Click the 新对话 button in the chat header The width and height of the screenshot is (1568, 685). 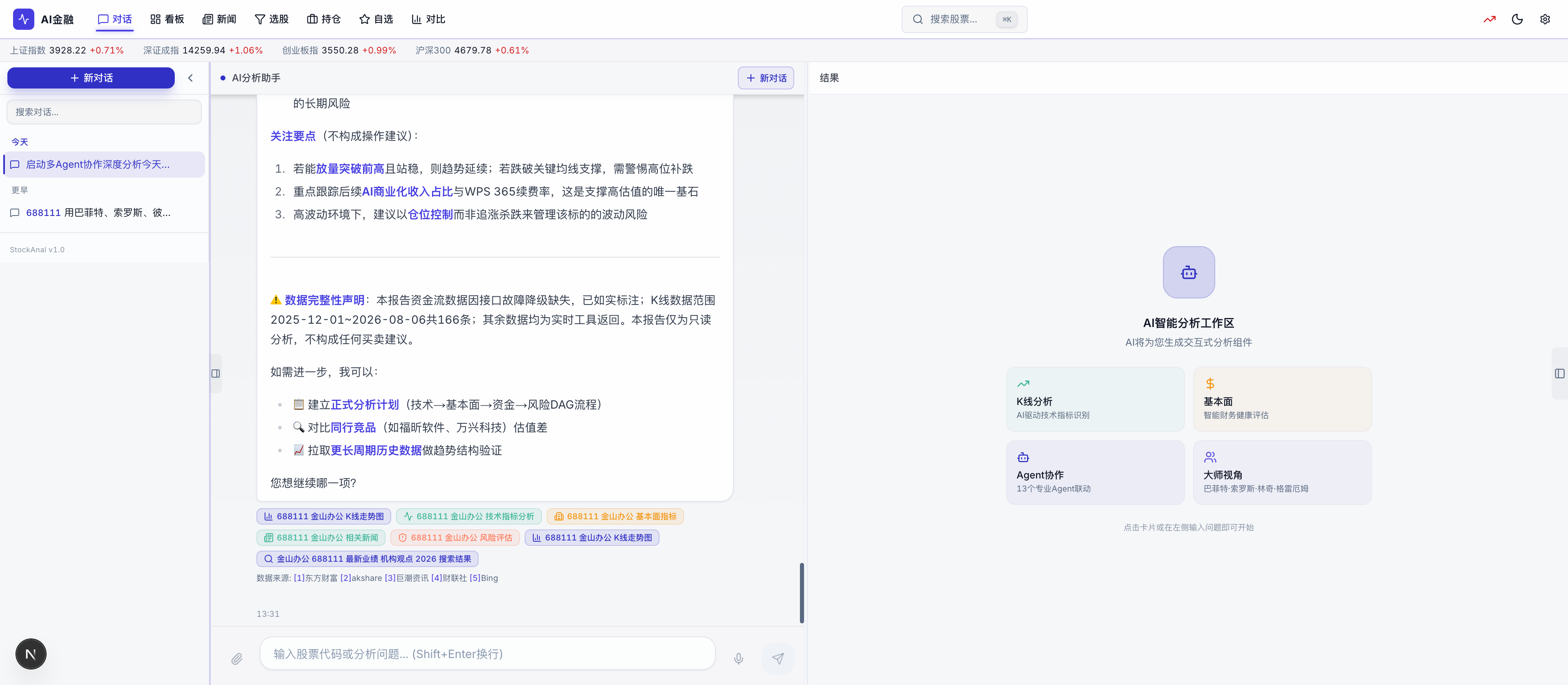point(766,78)
